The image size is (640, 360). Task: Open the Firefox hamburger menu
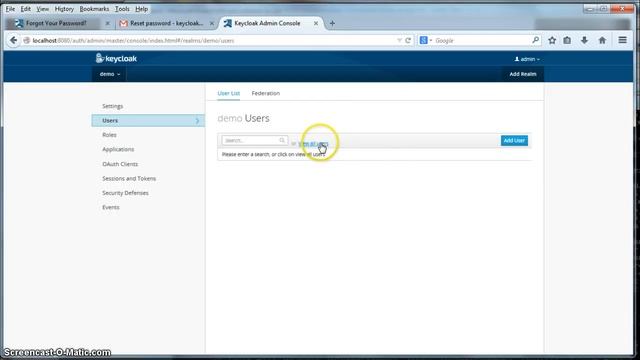(622, 40)
